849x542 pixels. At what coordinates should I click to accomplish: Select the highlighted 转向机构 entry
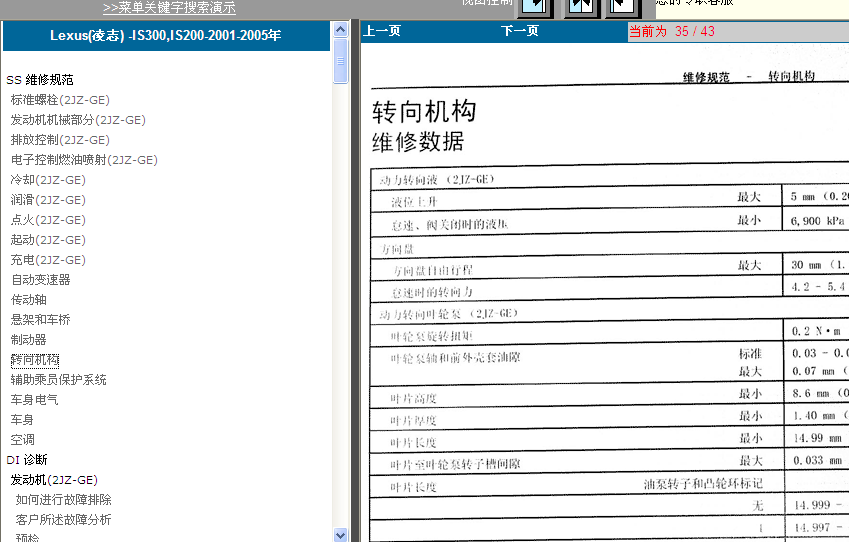coord(35,360)
